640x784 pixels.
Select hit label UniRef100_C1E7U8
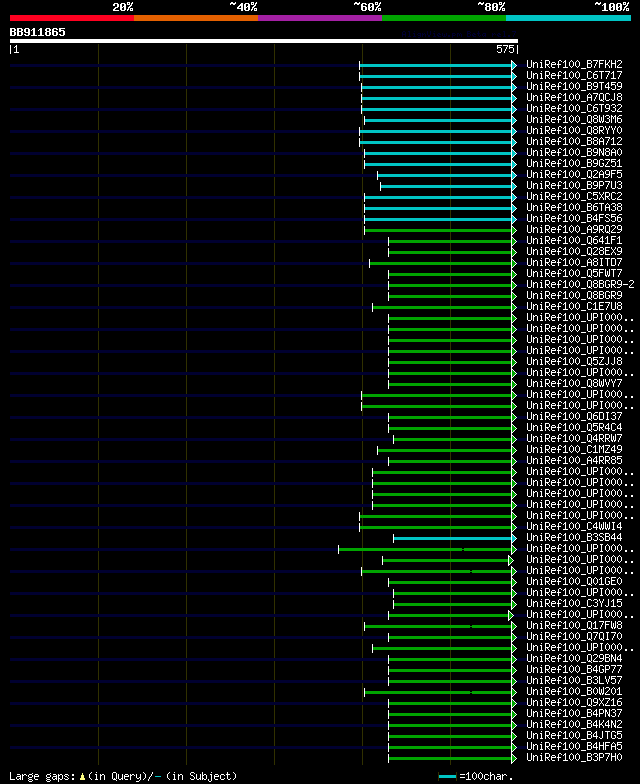click(574, 306)
